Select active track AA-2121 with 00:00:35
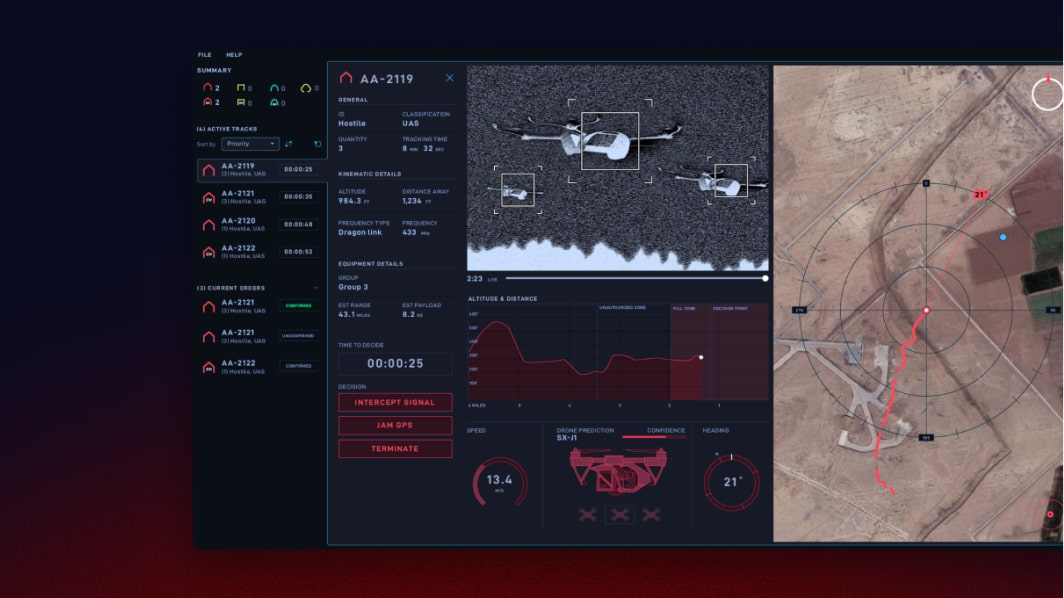1064x598 pixels. (x=262, y=198)
